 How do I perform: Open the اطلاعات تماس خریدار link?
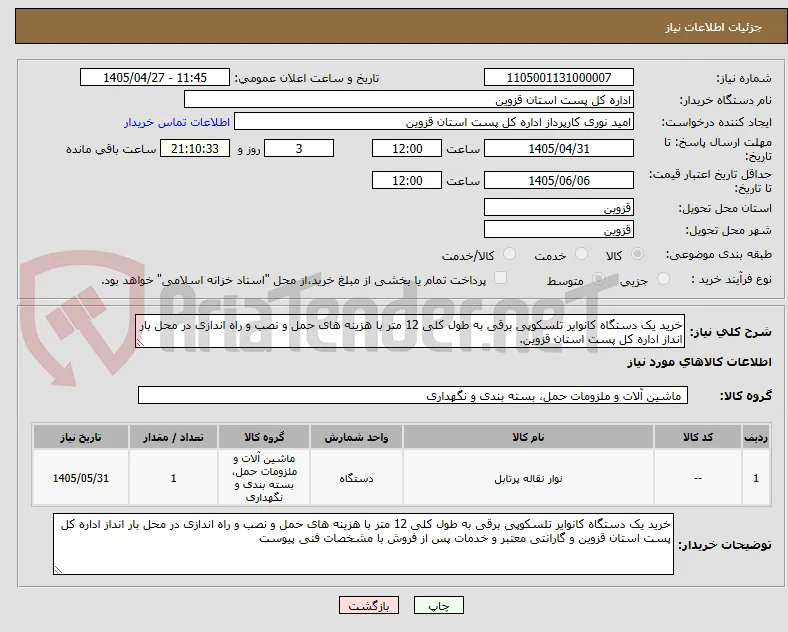click(x=177, y=122)
